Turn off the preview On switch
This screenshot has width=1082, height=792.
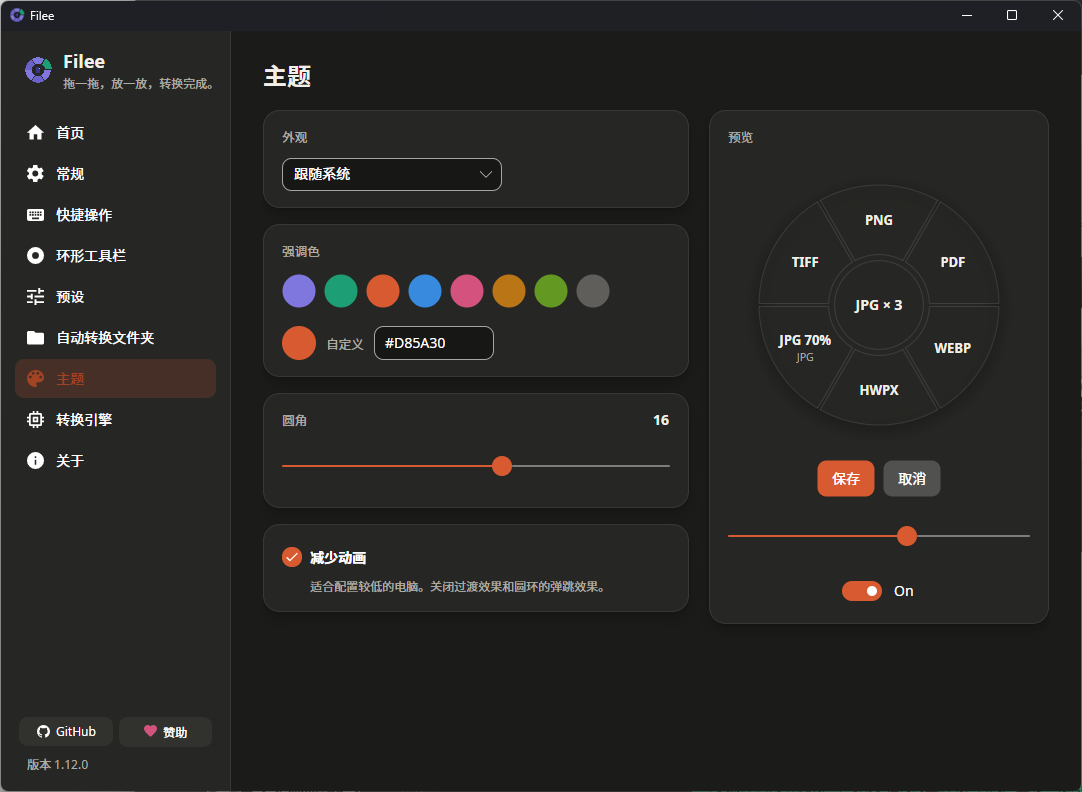862,591
